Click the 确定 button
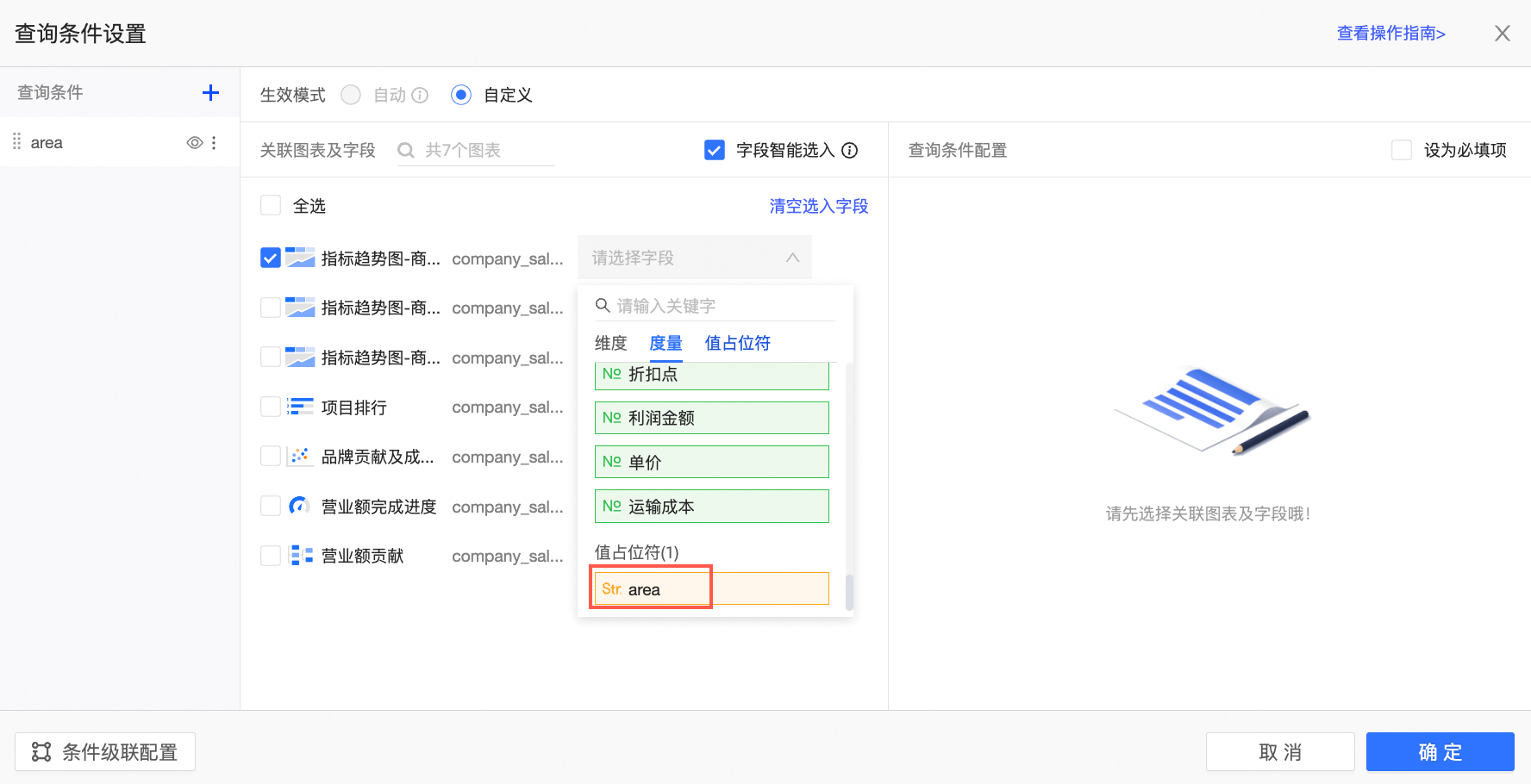The image size is (1531, 784). [1440, 752]
